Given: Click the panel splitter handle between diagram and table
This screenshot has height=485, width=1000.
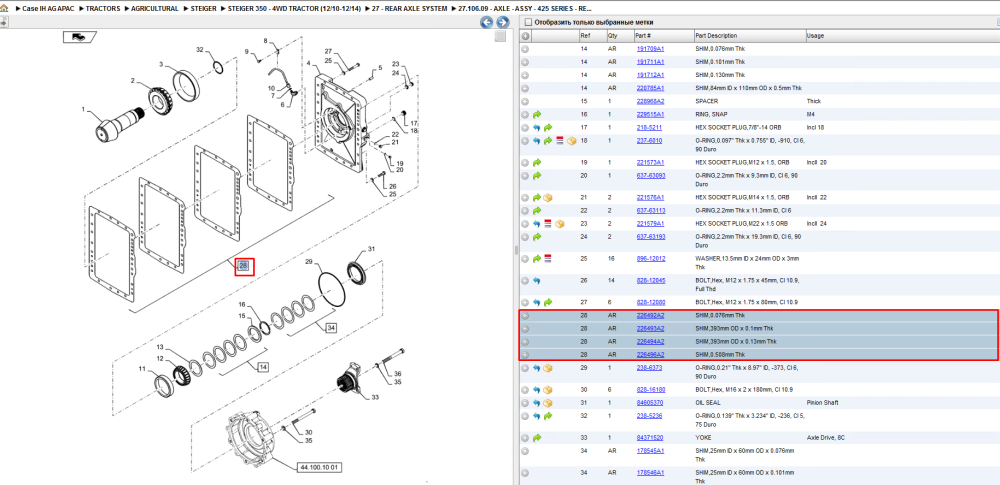Looking at the screenshot, I should pos(515,250).
